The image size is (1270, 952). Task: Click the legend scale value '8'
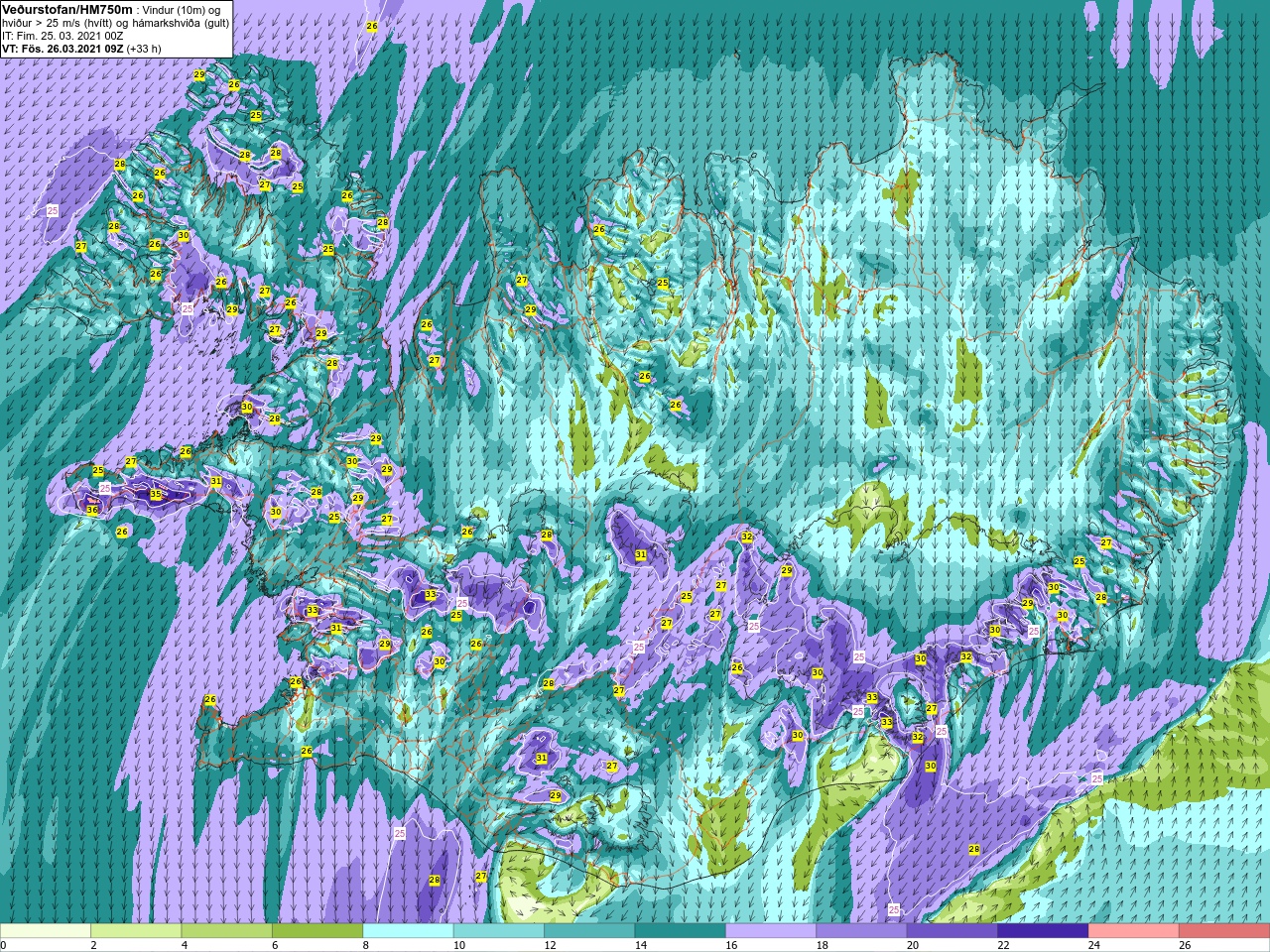[366, 945]
